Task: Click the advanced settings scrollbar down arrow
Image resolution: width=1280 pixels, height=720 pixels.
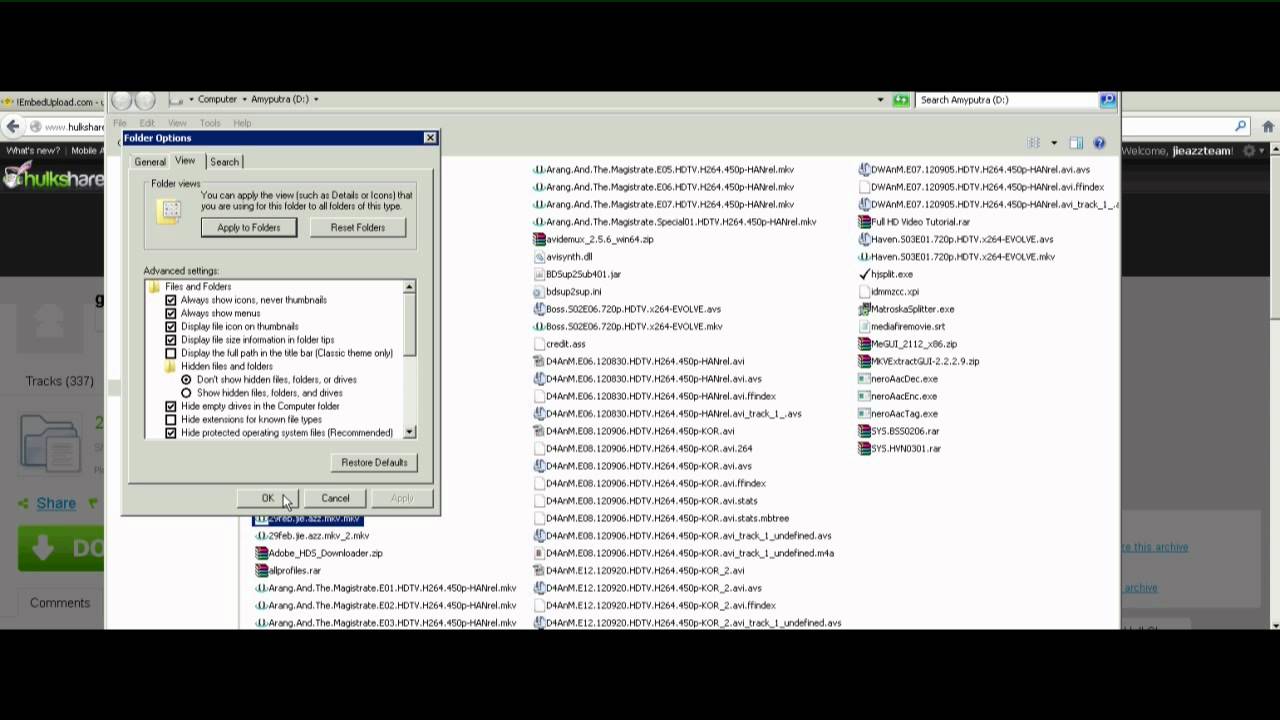Action: click(x=409, y=432)
